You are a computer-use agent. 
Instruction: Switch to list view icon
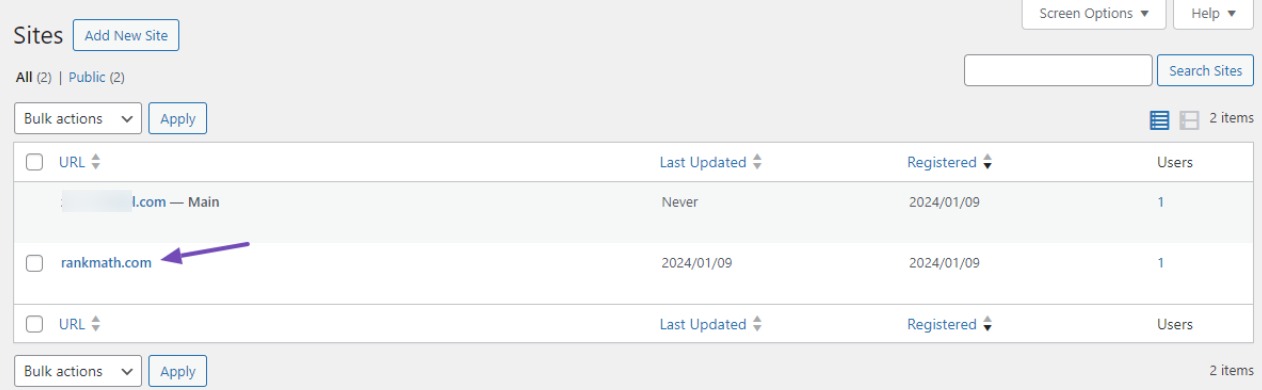pos(1159,120)
